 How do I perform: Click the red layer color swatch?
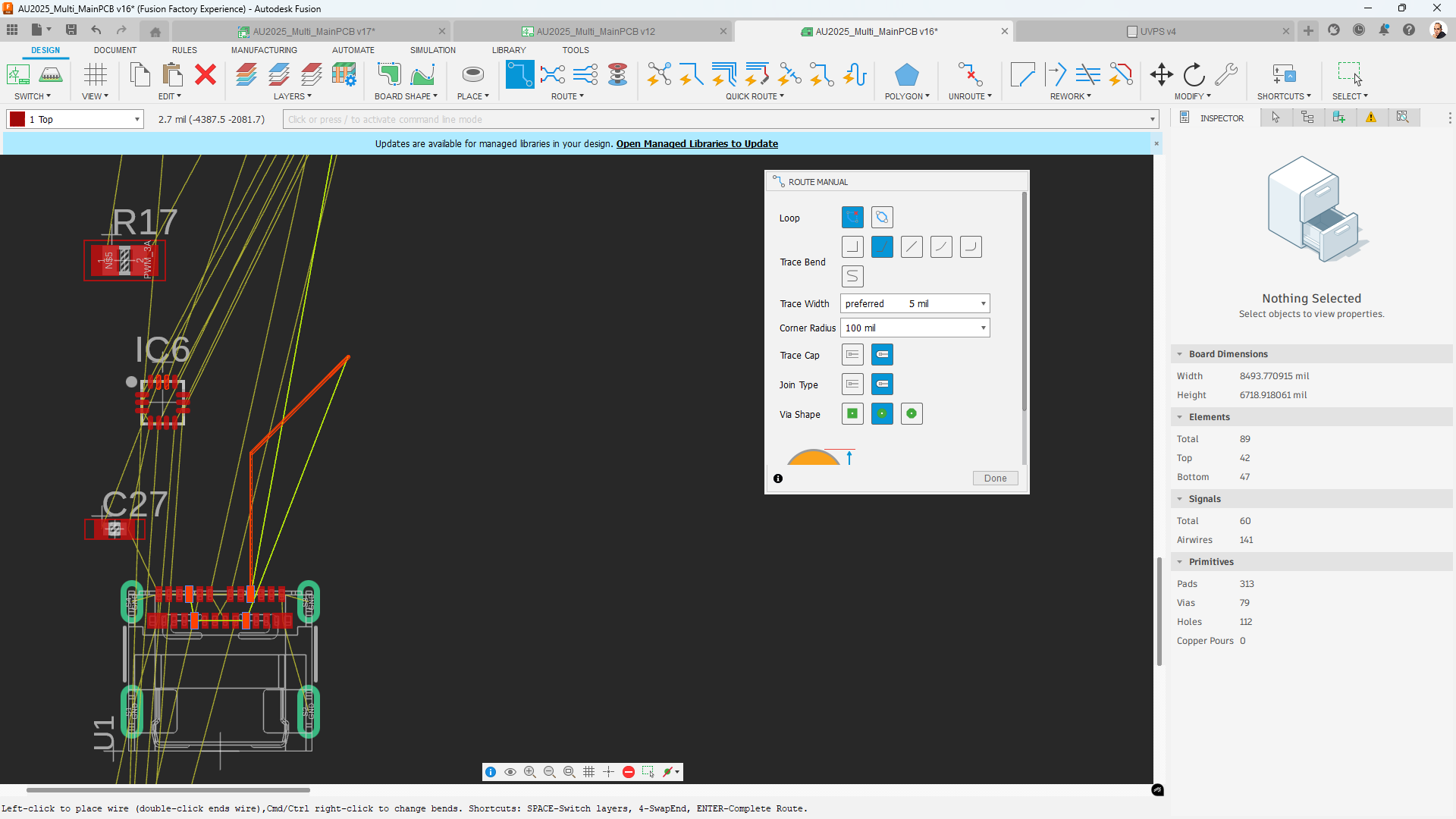click(x=17, y=119)
